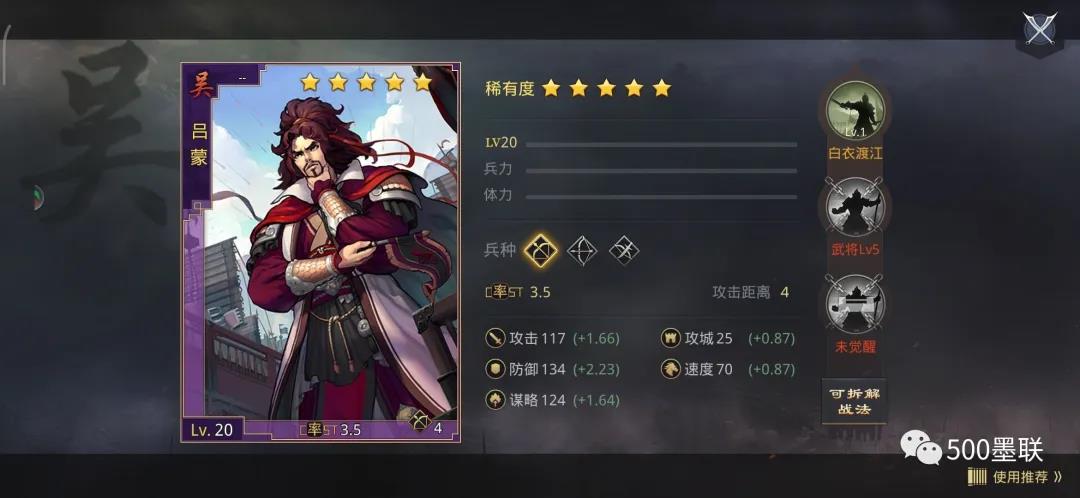This screenshot has height=498, width=1080.
Task: Click the 兵力 troop strength bar
Action: point(661,170)
